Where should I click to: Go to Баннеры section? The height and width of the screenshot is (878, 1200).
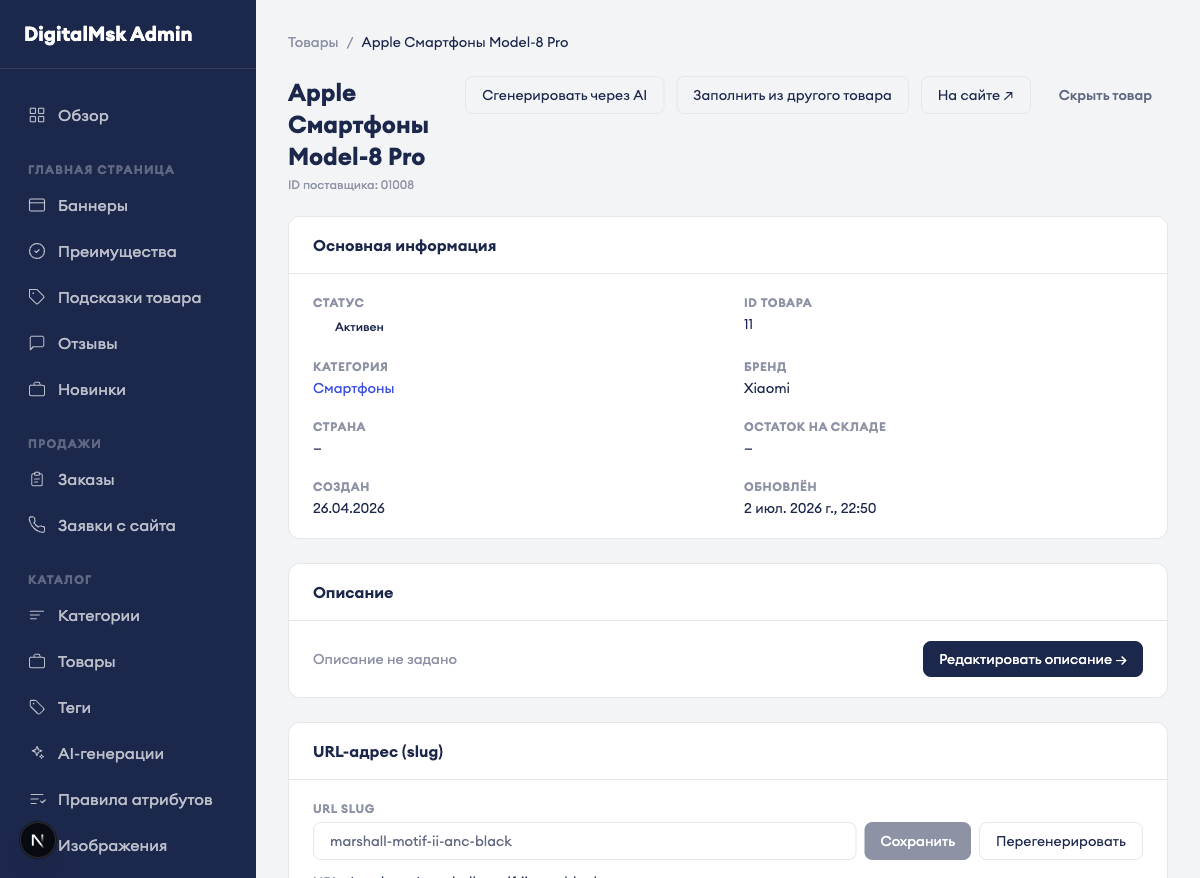coord(128,206)
